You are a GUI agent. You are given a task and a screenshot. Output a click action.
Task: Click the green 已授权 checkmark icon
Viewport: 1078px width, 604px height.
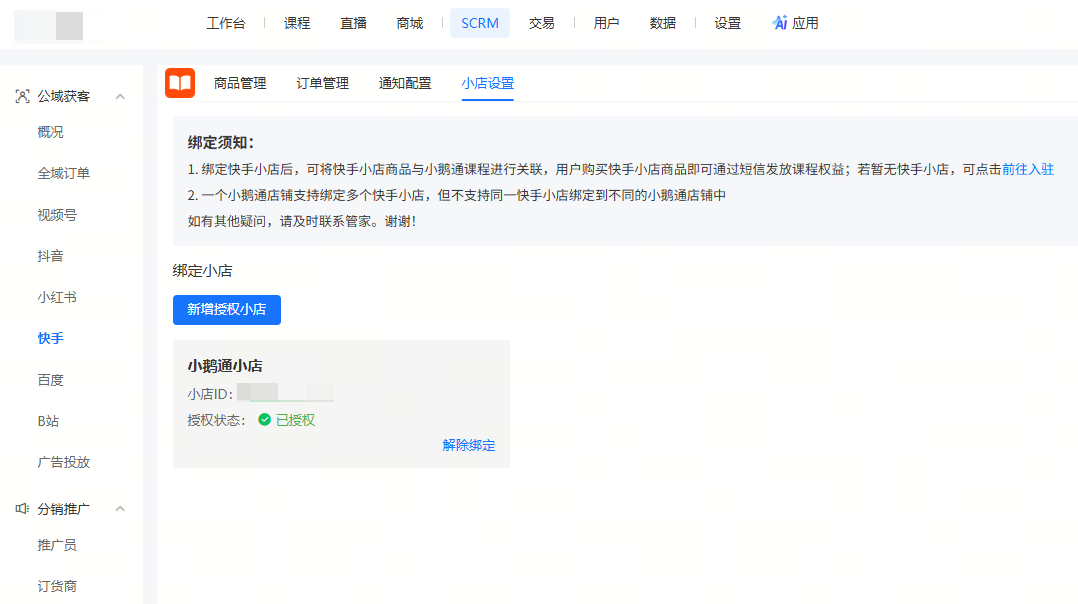[265, 420]
